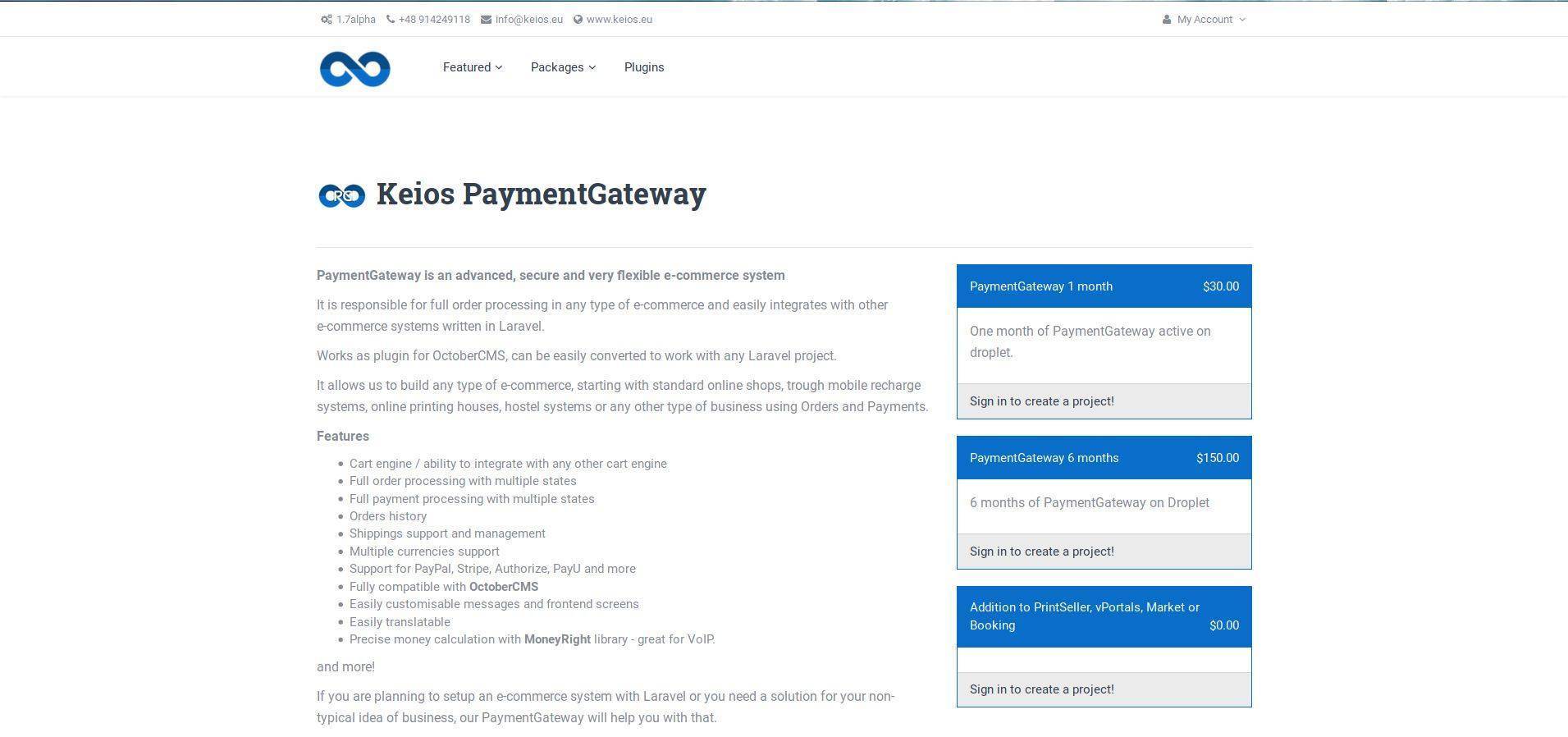
Task: Click the info@keios.eu email link
Action: coord(528,20)
